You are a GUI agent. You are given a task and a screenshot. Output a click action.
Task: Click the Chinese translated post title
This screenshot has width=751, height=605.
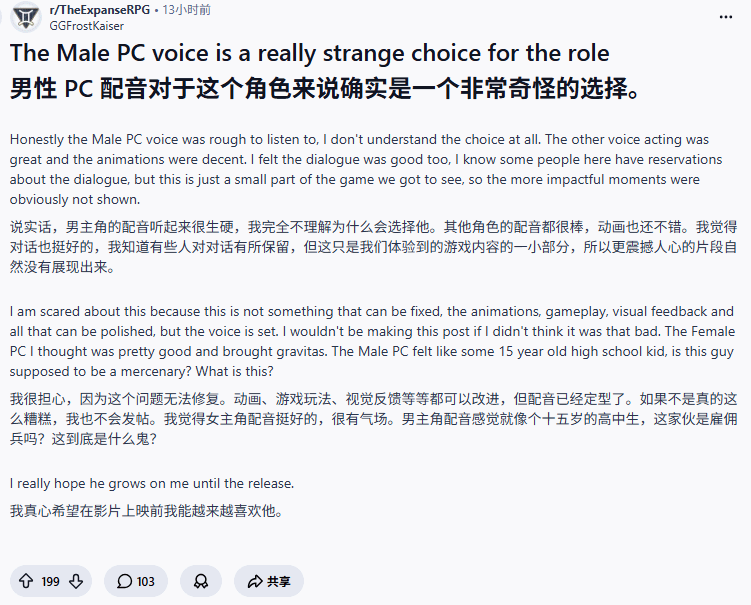point(325,88)
